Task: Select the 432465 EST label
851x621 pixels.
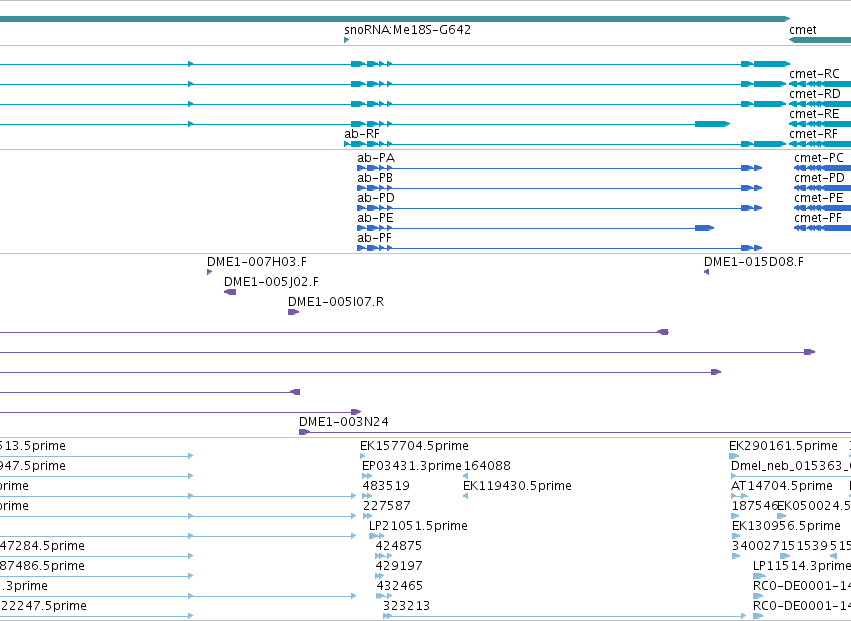Action: coord(399,586)
